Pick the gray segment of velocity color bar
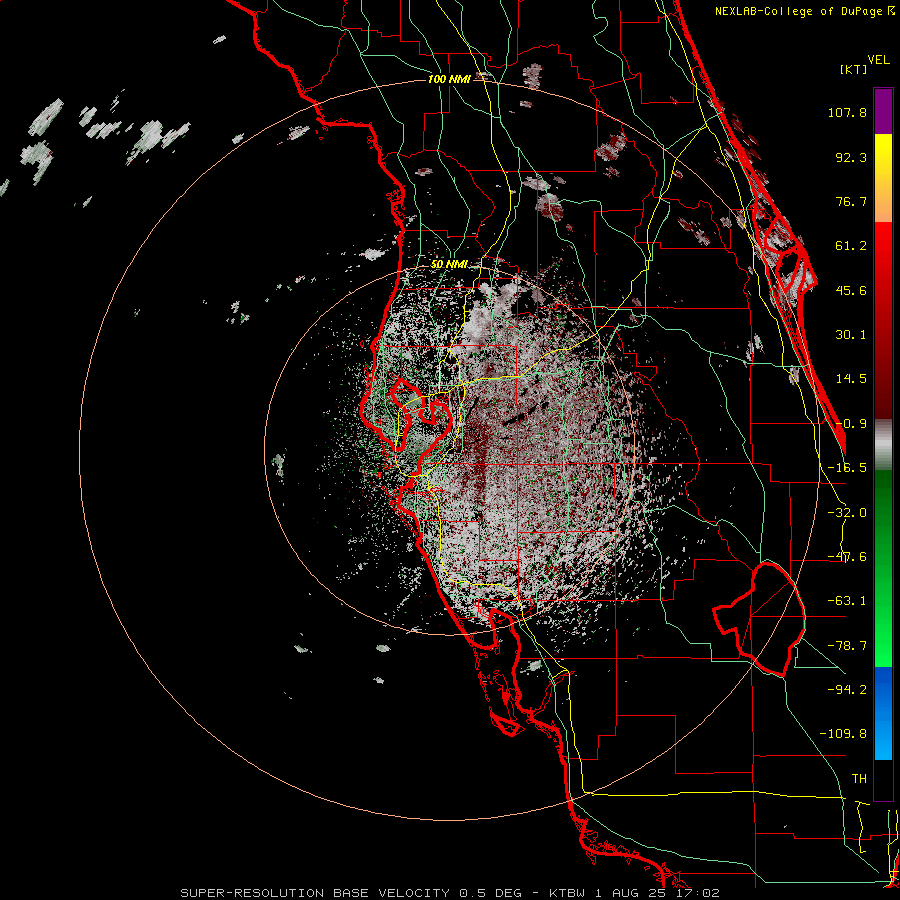This screenshot has width=900, height=900. pos(883,445)
